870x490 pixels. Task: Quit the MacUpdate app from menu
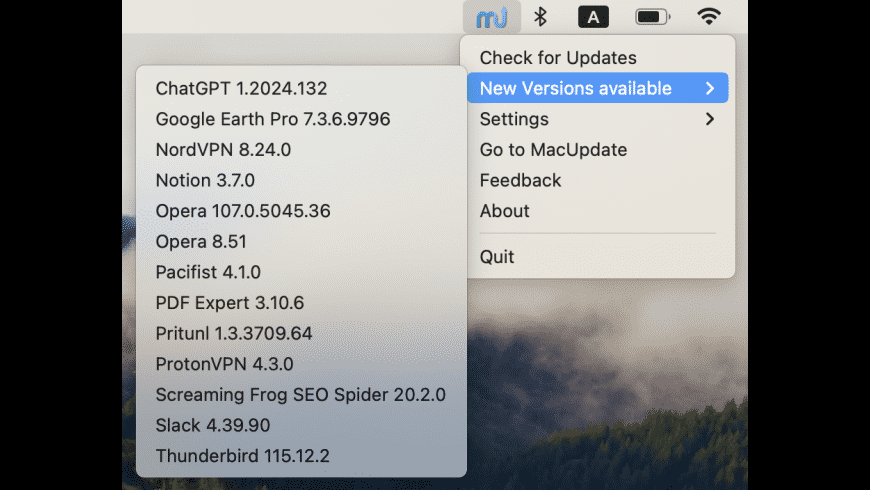click(x=598, y=256)
